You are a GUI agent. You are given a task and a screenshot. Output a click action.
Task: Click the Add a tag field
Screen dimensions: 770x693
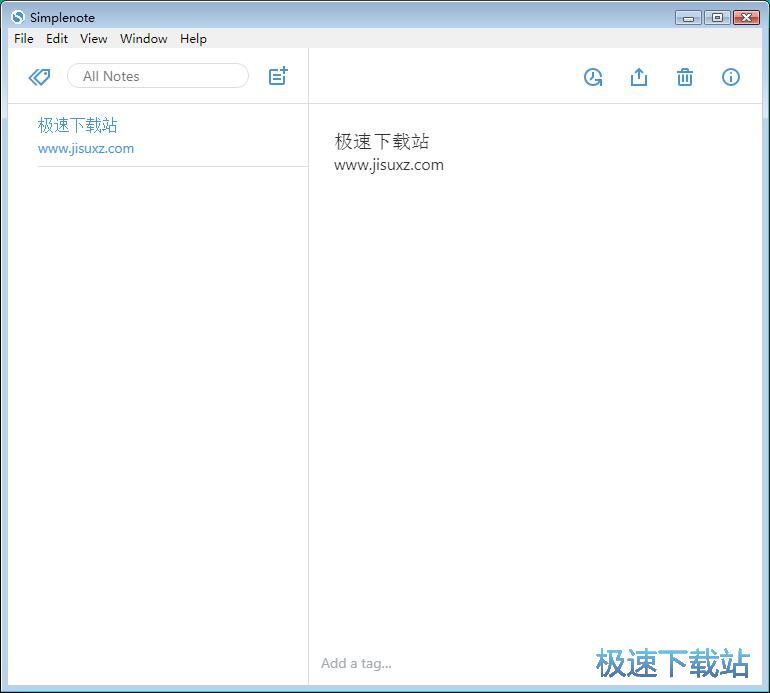(x=357, y=663)
